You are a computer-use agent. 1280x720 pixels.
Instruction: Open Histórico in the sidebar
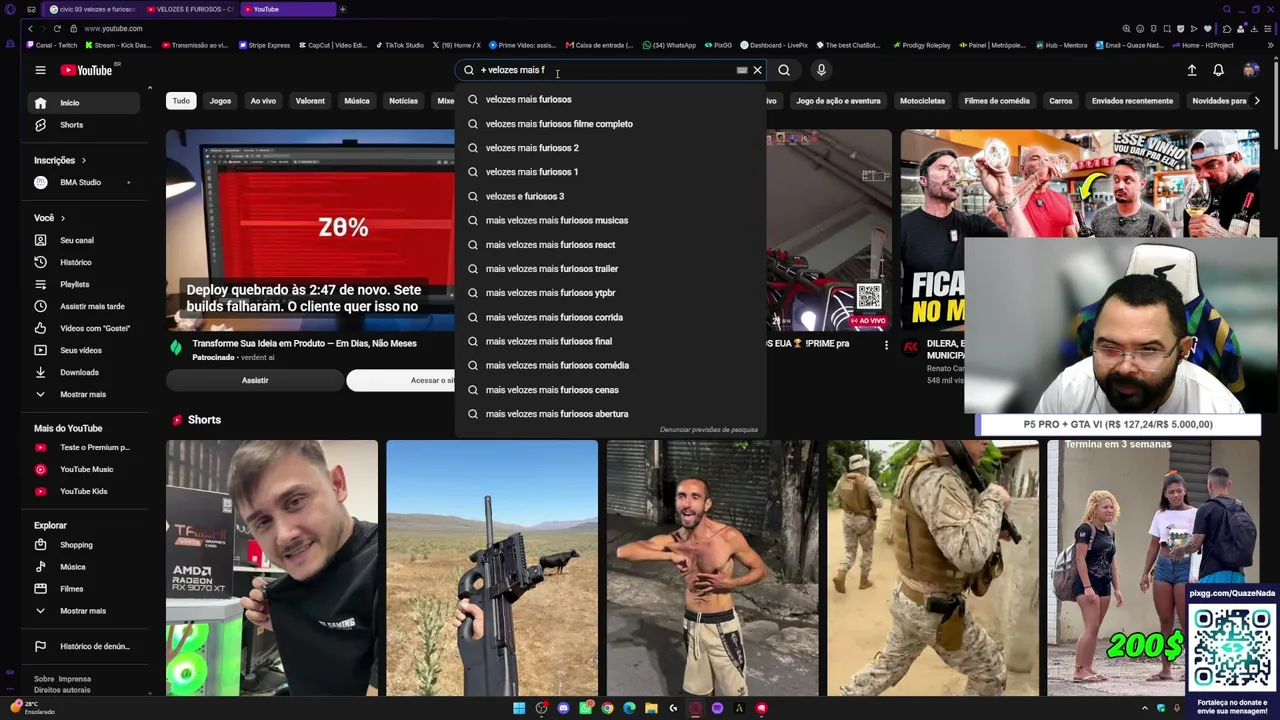(x=85, y=262)
